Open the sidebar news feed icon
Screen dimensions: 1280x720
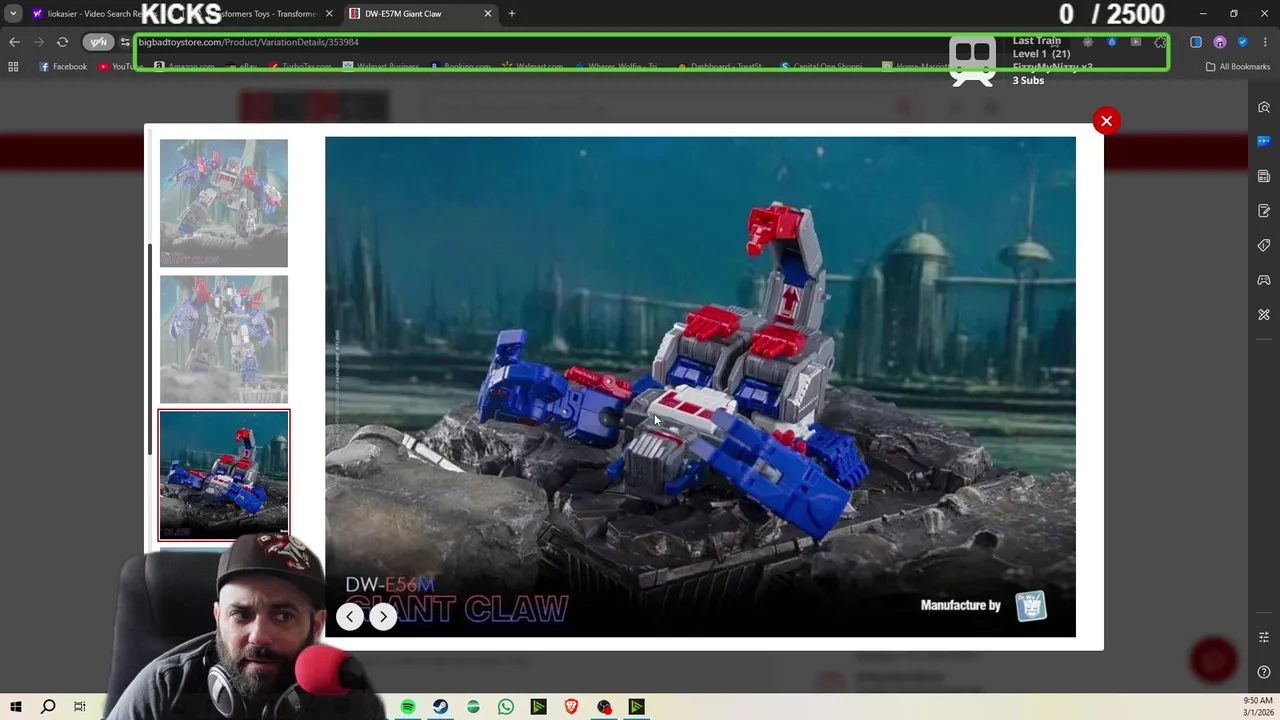[x=1264, y=176]
